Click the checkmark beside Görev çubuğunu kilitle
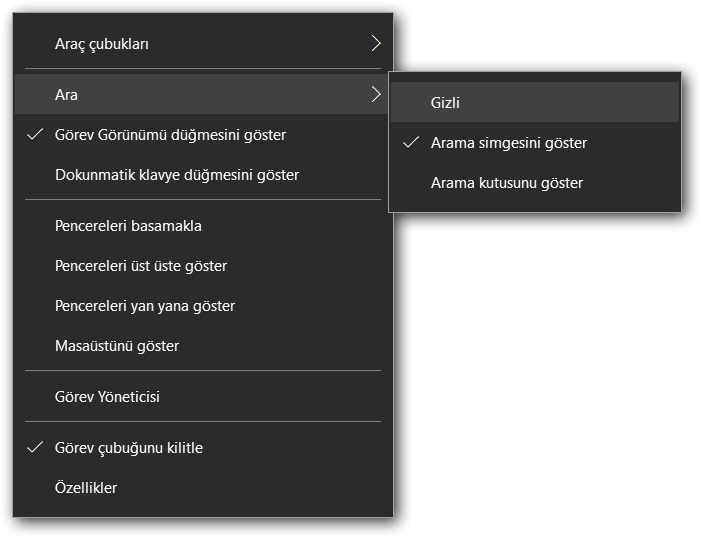 35,447
